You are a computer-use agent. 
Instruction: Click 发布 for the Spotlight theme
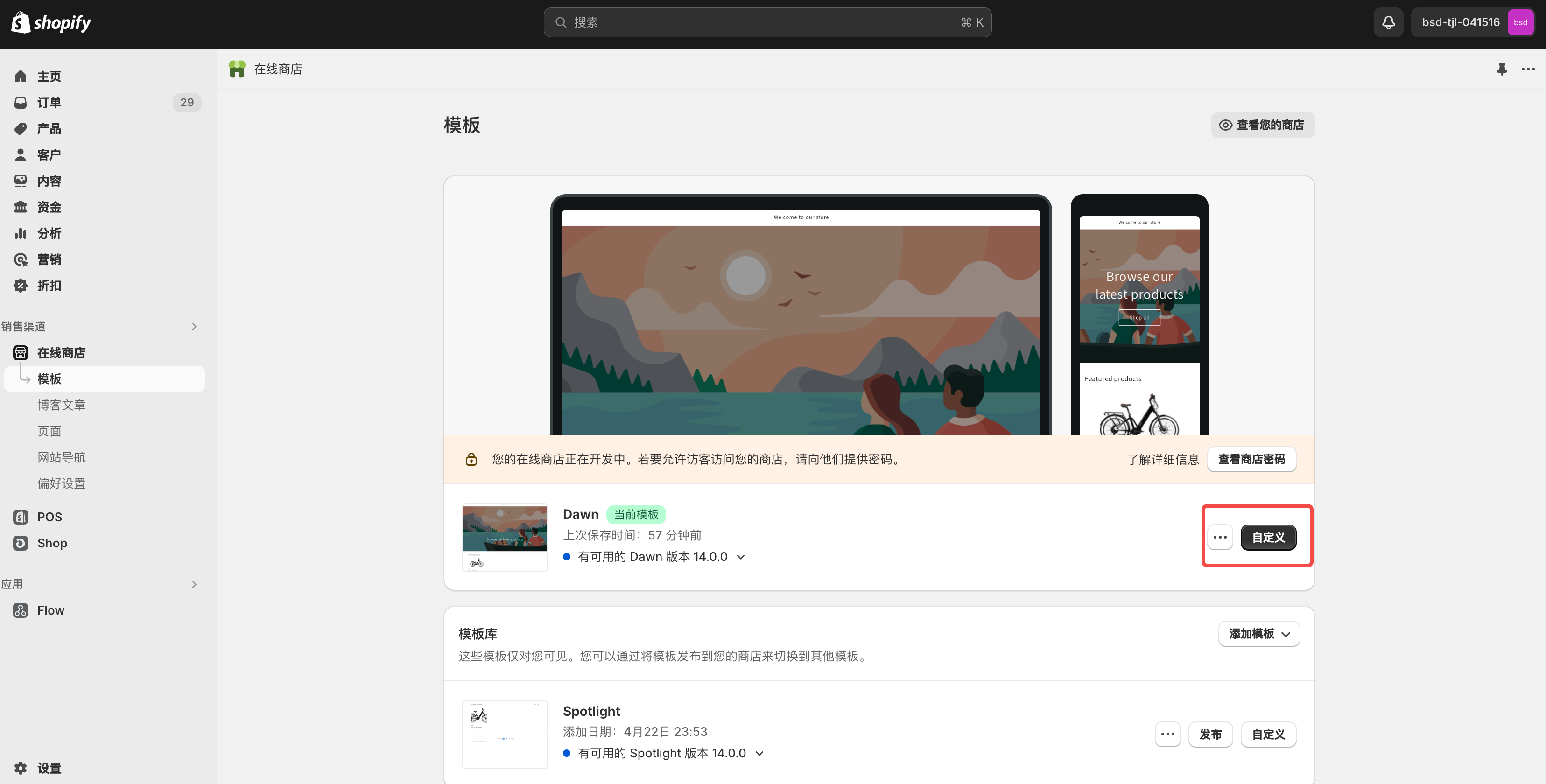pos(1210,734)
